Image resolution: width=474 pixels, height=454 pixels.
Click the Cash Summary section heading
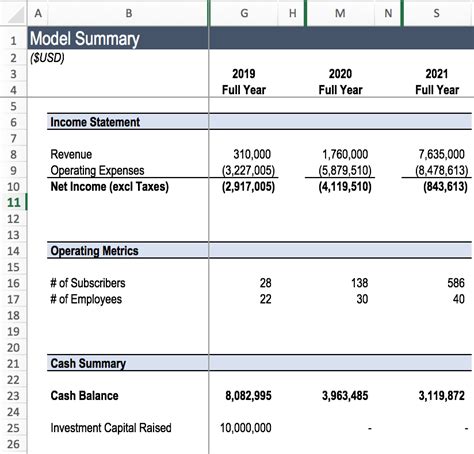pyautogui.click(x=88, y=363)
